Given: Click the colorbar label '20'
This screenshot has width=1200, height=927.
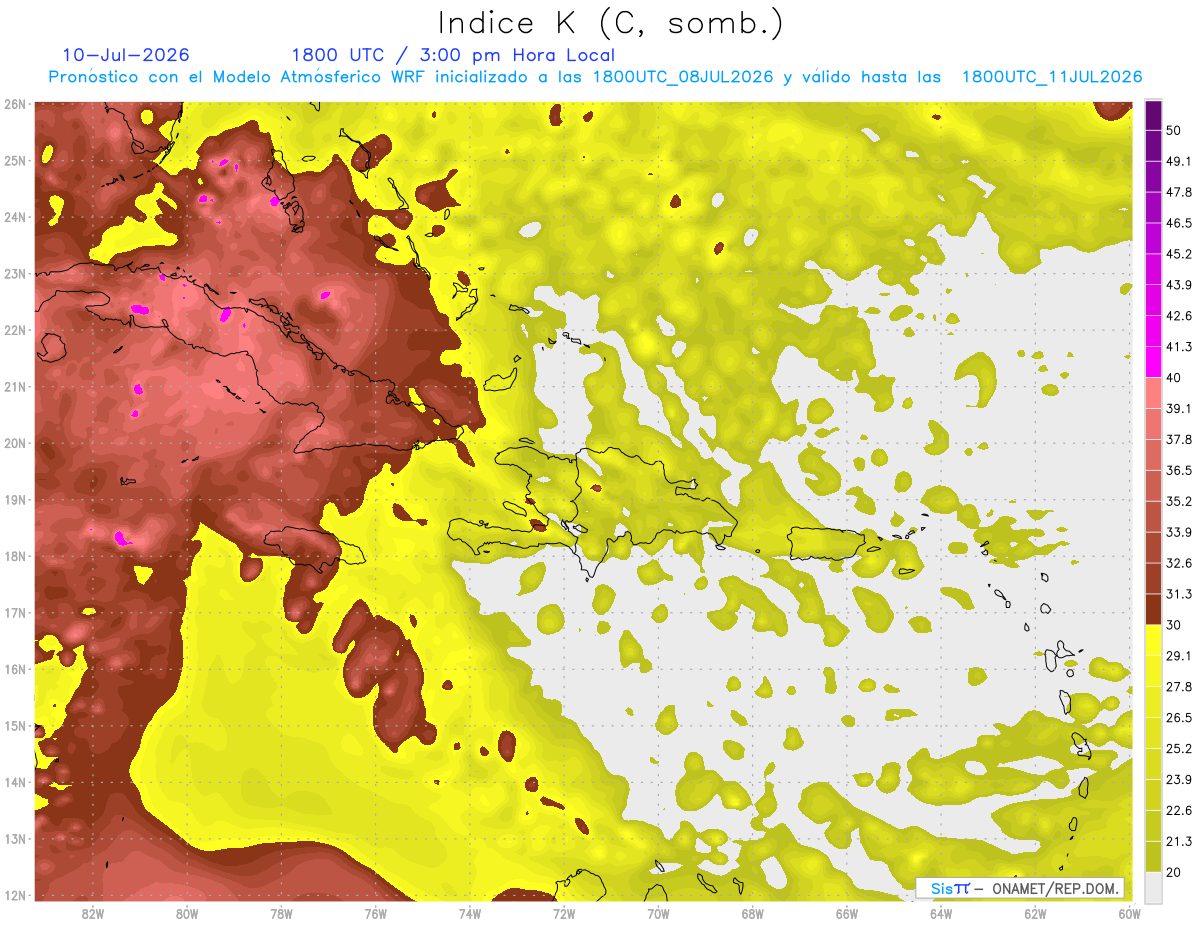Looking at the screenshot, I should point(1174,872).
